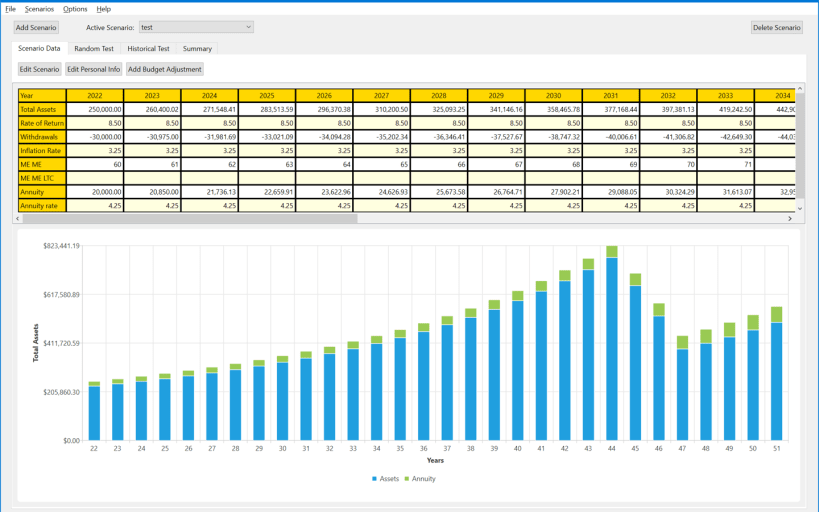Open the File menu
This screenshot has width=819, height=512.
[10, 9]
